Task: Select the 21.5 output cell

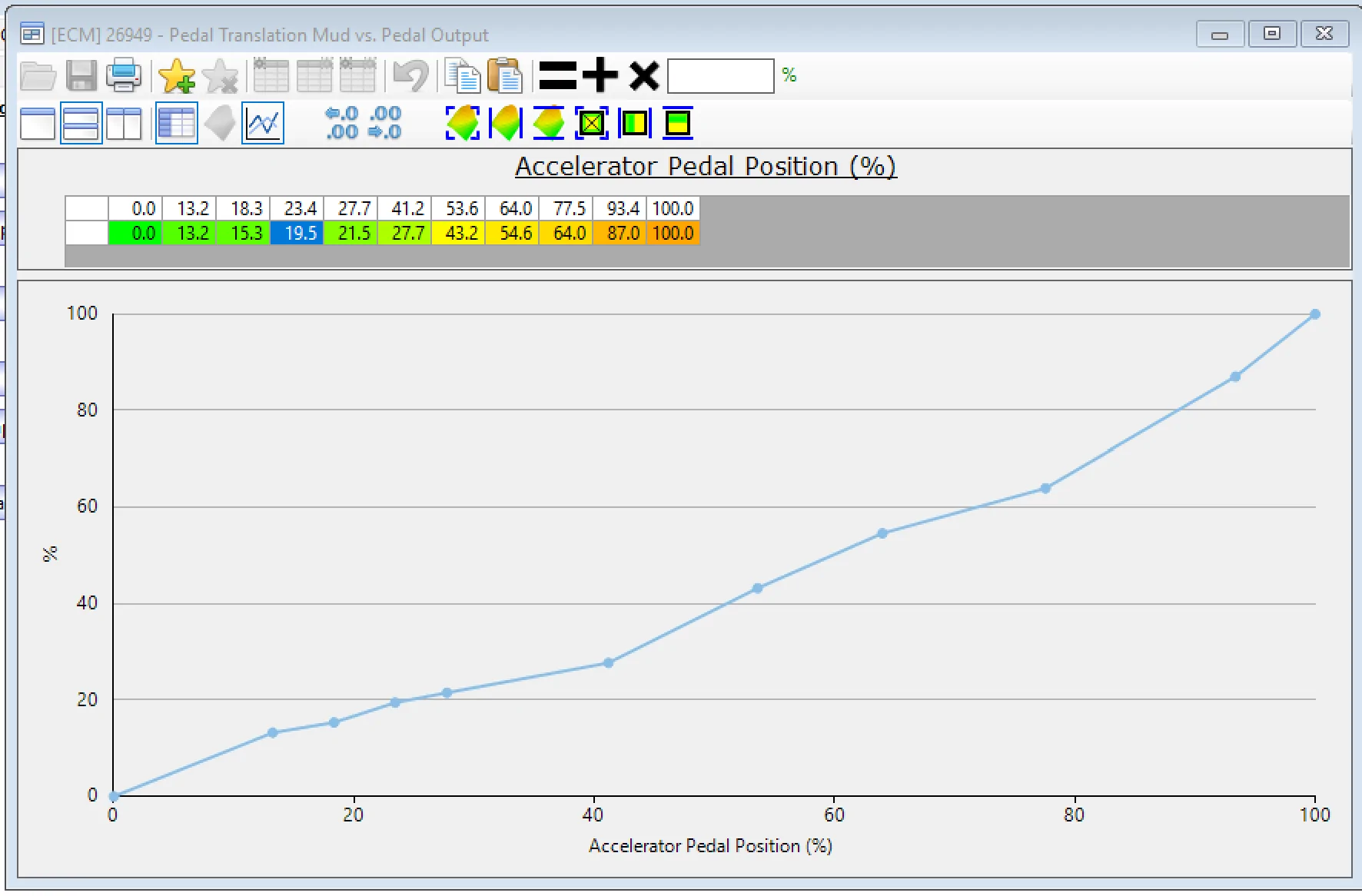Action: pos(350,233)
